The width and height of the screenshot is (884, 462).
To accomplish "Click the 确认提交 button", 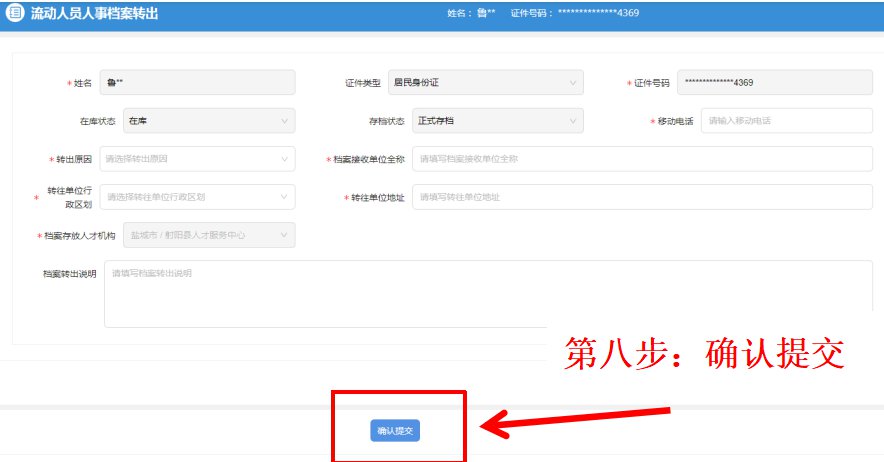I will pyautogui.click(x=395, y=430).
